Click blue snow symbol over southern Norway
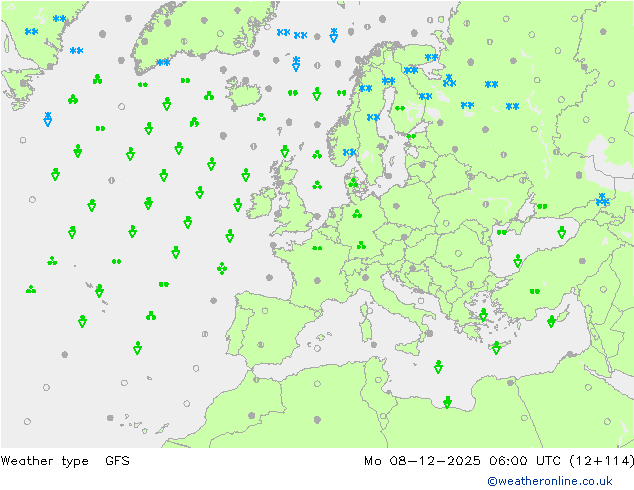This screenshot has width=634, height=490. point(349,152)
